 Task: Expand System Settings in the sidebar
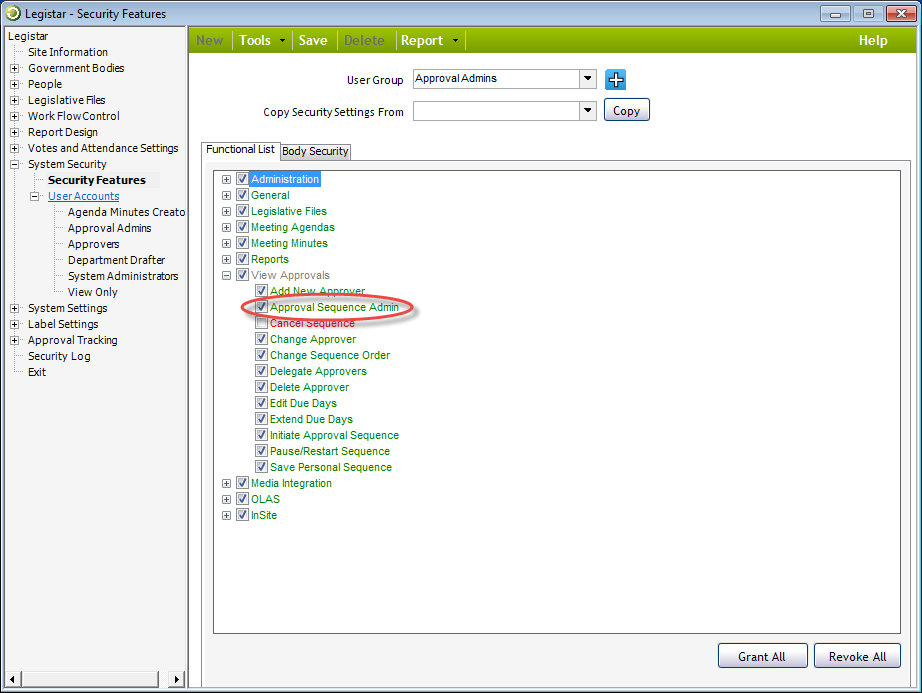[15, 308]
